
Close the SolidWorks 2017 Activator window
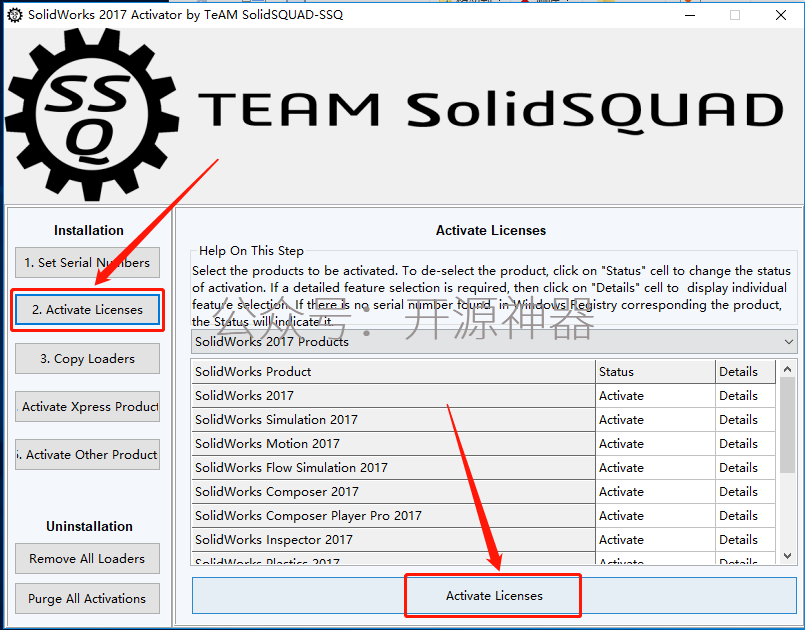[781, 15]
